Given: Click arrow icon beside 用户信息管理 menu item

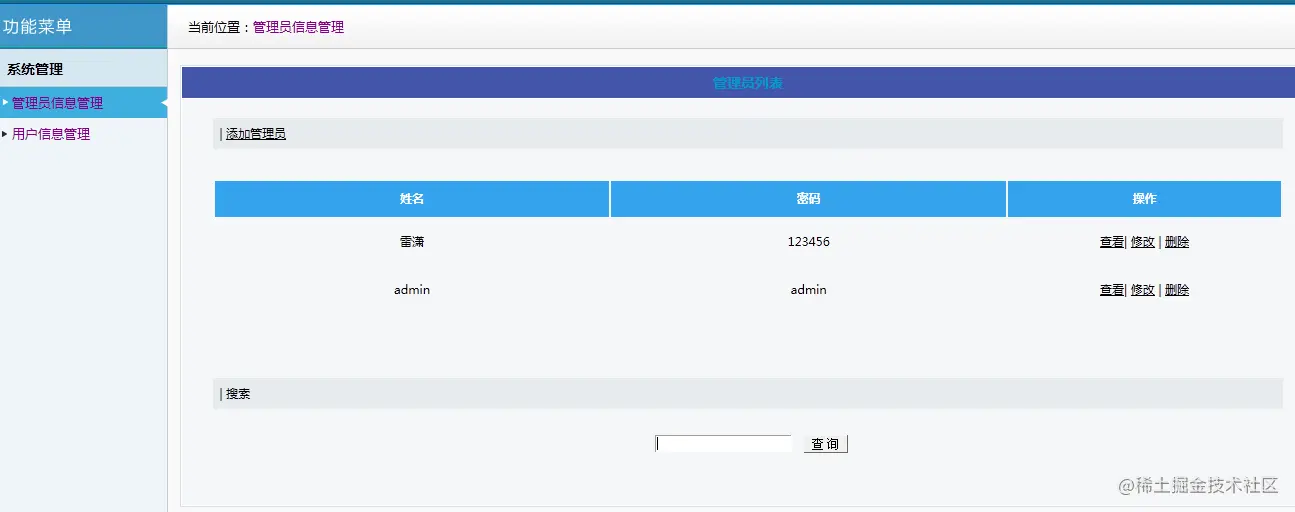Looking at the screenshot, I should coord(5,133).
